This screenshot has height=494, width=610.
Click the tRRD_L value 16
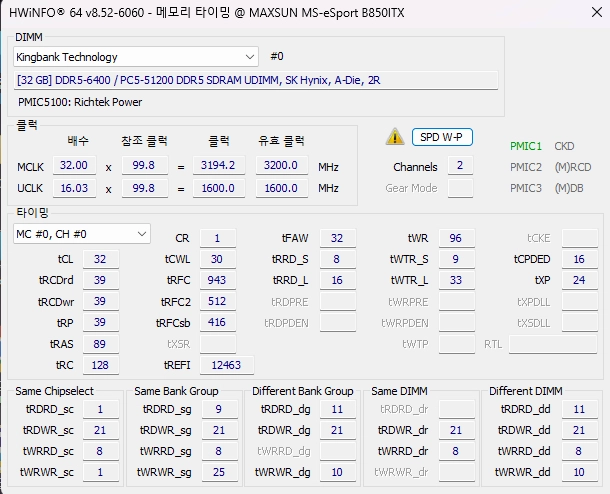(338, 280)
